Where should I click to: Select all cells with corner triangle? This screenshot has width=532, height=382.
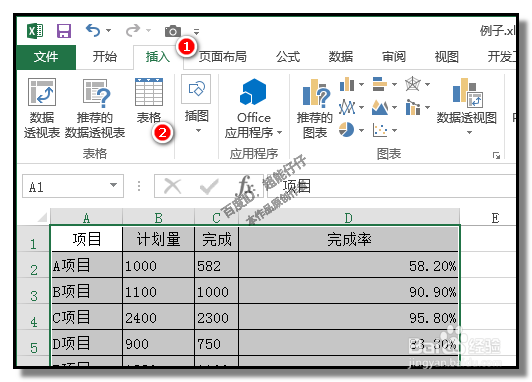coord(42,217)
